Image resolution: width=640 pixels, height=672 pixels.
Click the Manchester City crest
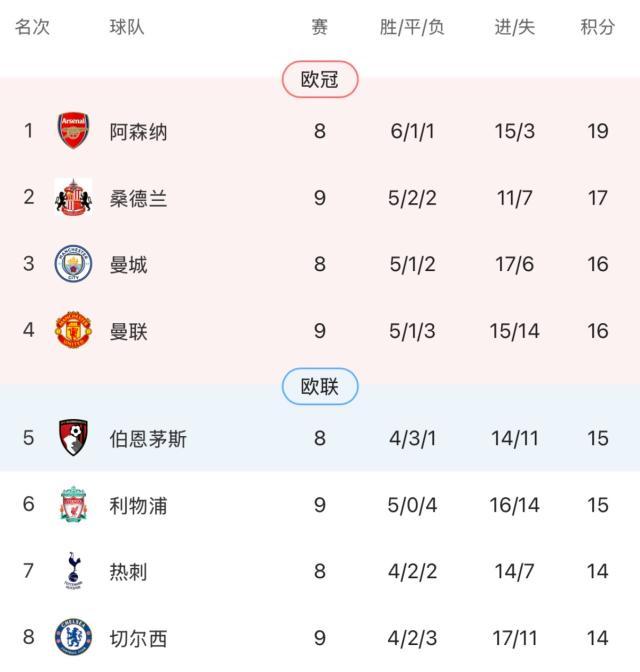73,264
